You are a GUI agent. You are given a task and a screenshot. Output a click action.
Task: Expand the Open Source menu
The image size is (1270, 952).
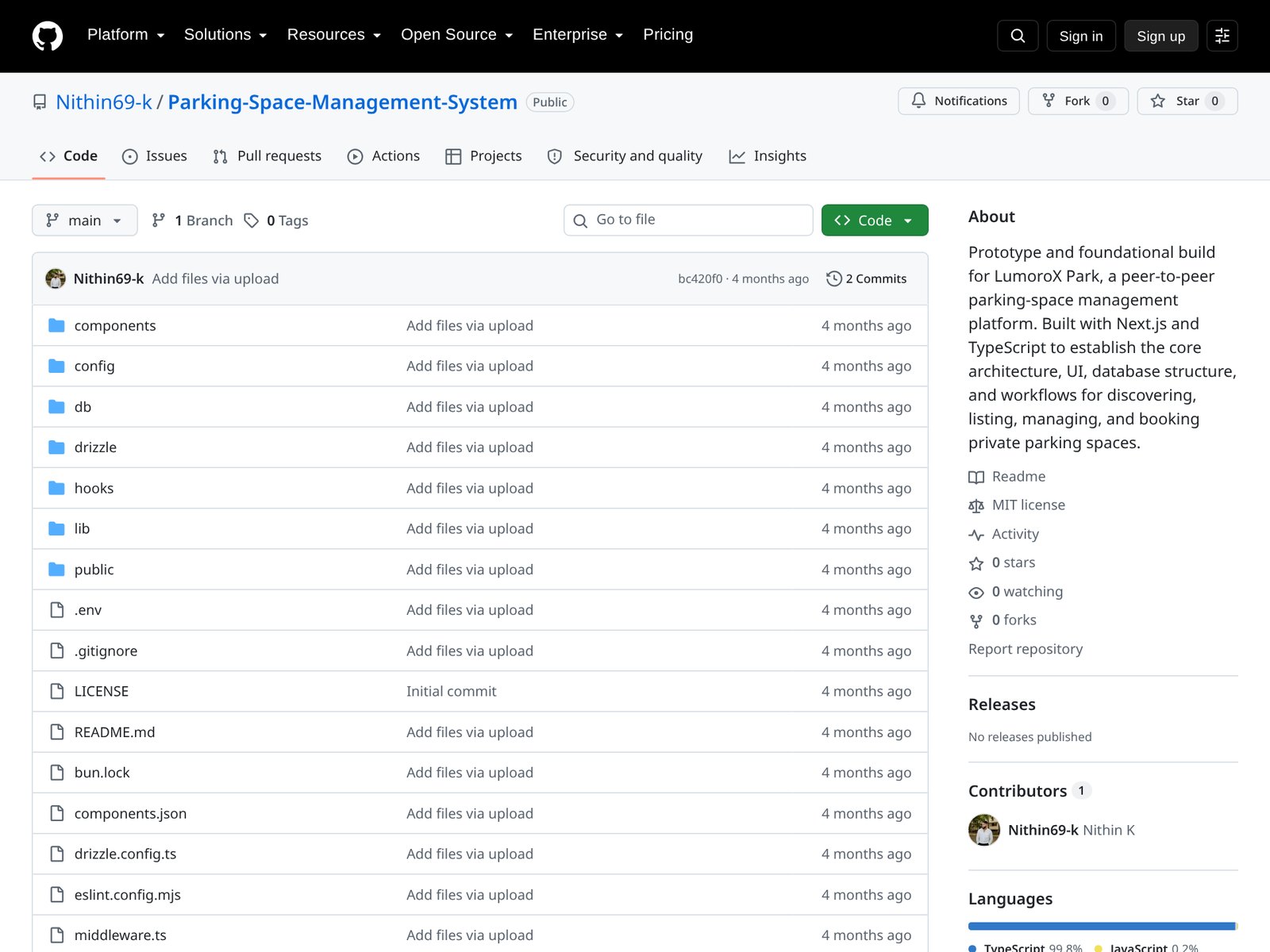point(457,35)
